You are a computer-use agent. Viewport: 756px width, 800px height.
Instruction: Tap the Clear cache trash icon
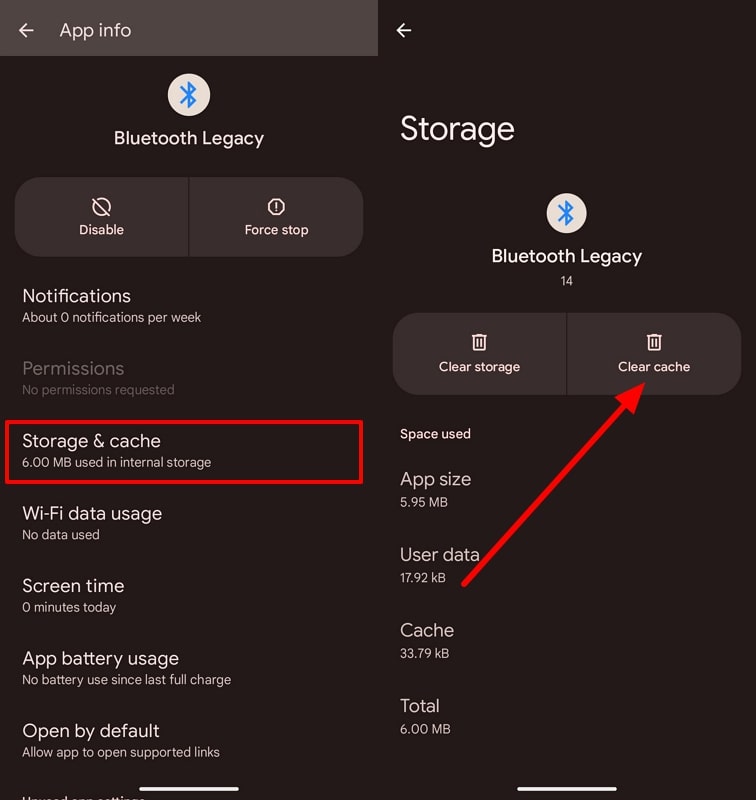point(654,342)
